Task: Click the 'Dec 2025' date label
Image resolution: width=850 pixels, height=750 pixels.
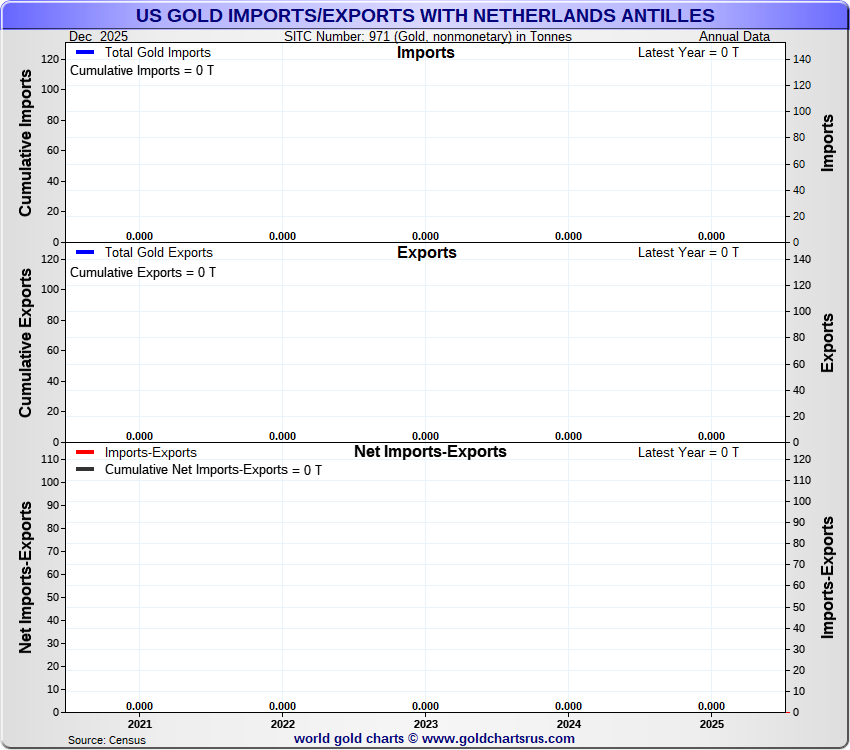Action: click(x=98, y=36)
